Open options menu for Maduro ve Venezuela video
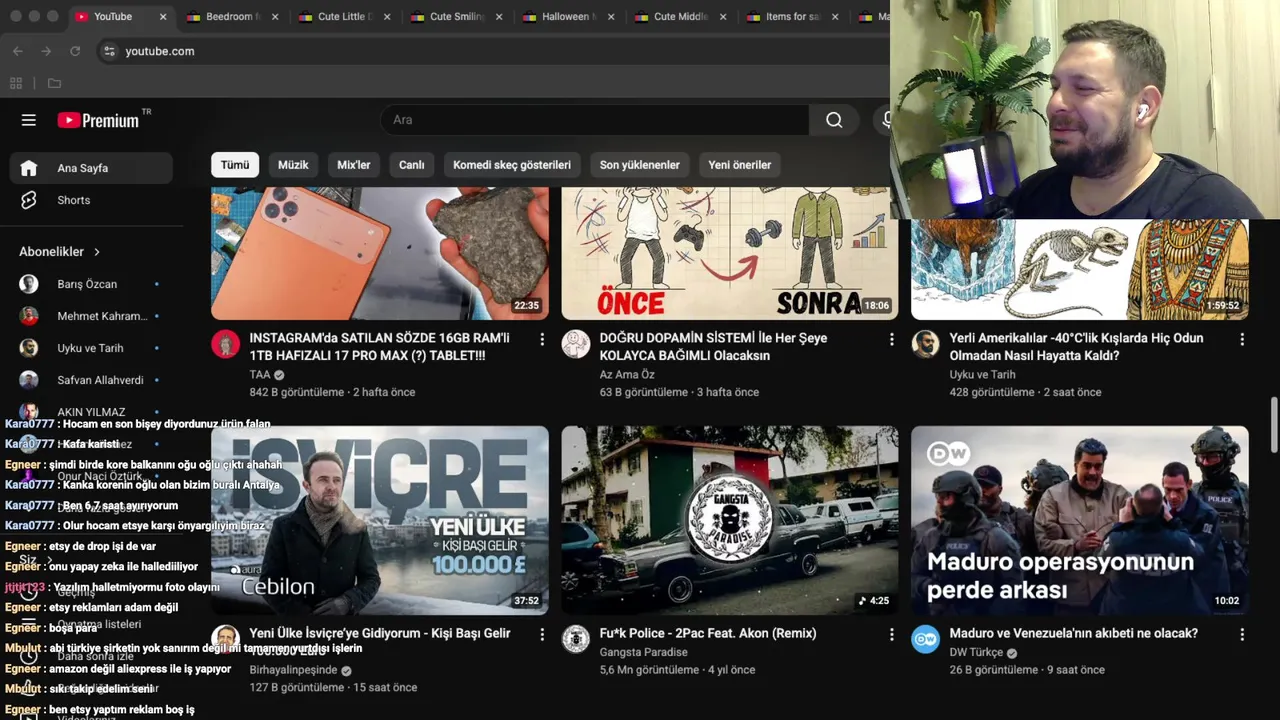This screenshot has width=1280, height=720. (x=1242, y=635)
